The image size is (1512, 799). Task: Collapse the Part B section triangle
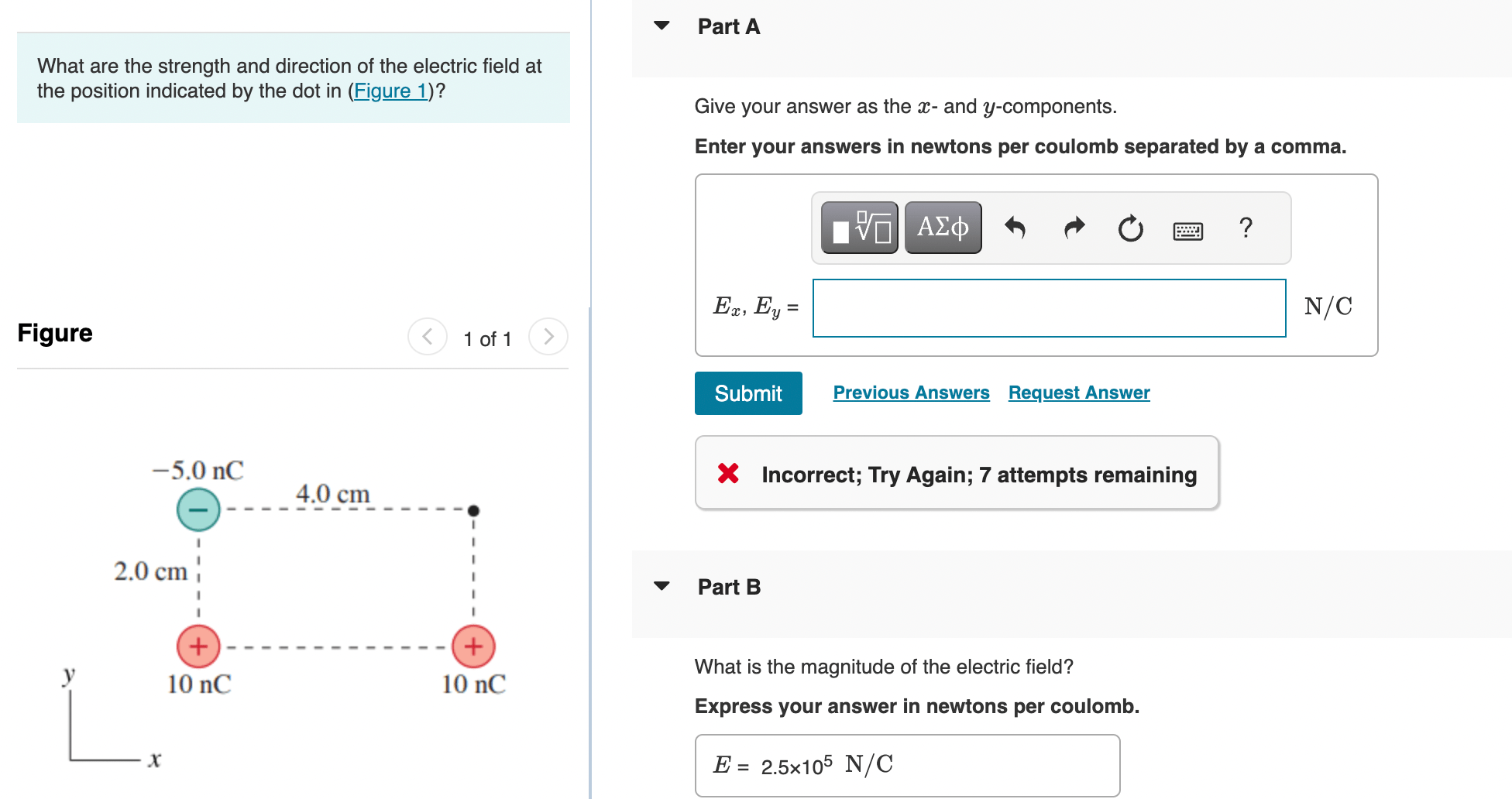[x=661, y=586]
